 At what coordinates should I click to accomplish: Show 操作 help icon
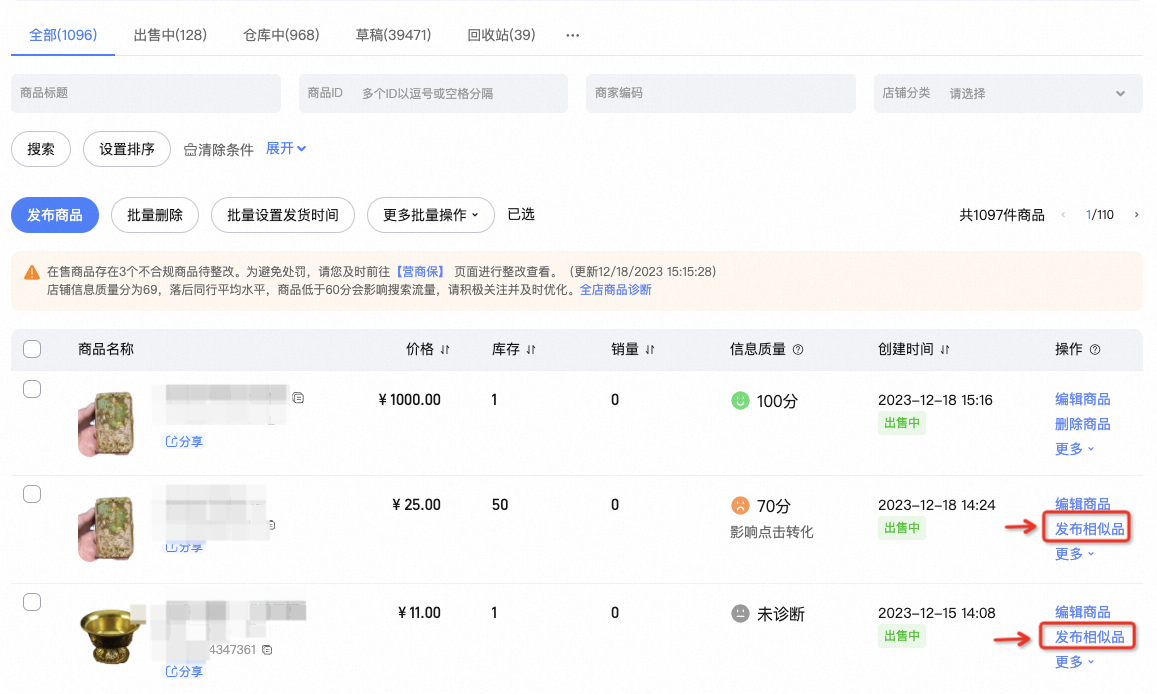pos(1095,350)
